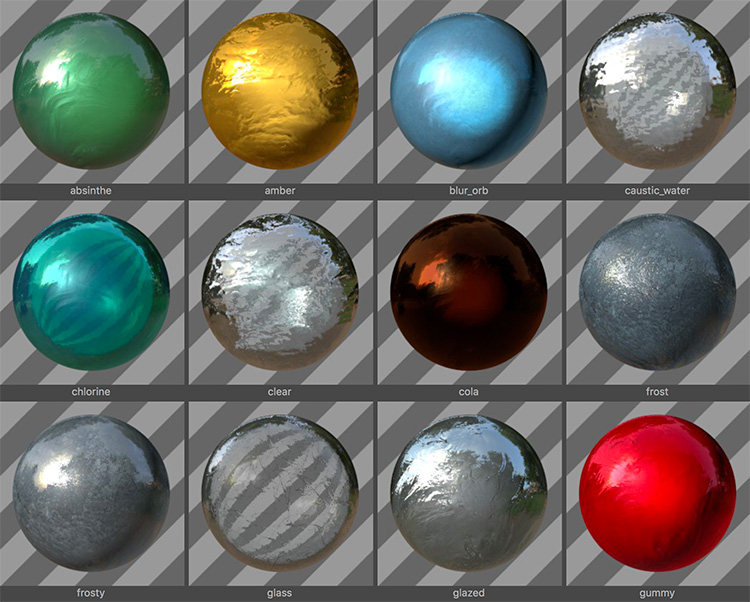This screenshot has height=602, width=750.
Task: Click the "chlorine" material label
Action: click(91, 392)
